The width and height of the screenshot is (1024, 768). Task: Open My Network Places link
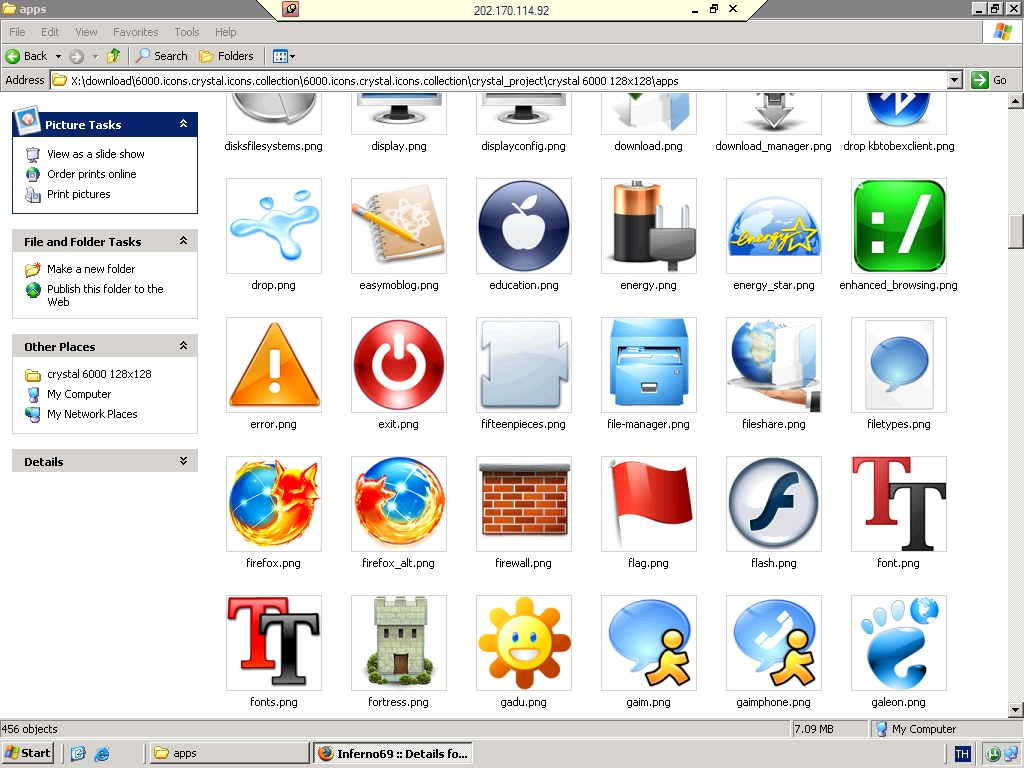coord(92,414)
